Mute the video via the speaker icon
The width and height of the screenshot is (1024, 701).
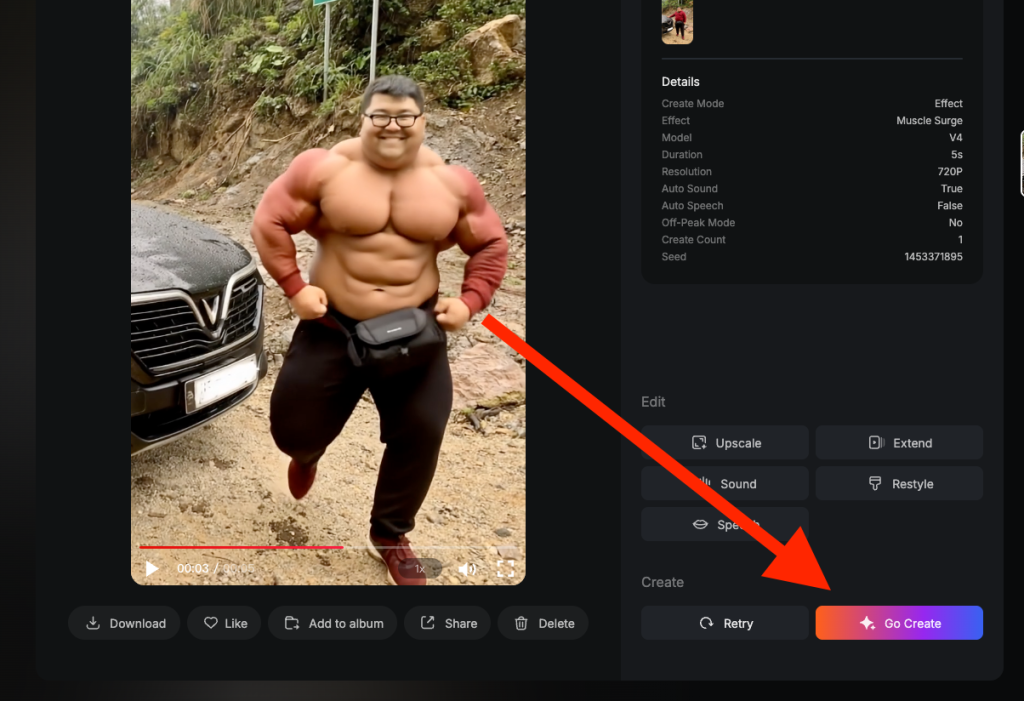467,569
